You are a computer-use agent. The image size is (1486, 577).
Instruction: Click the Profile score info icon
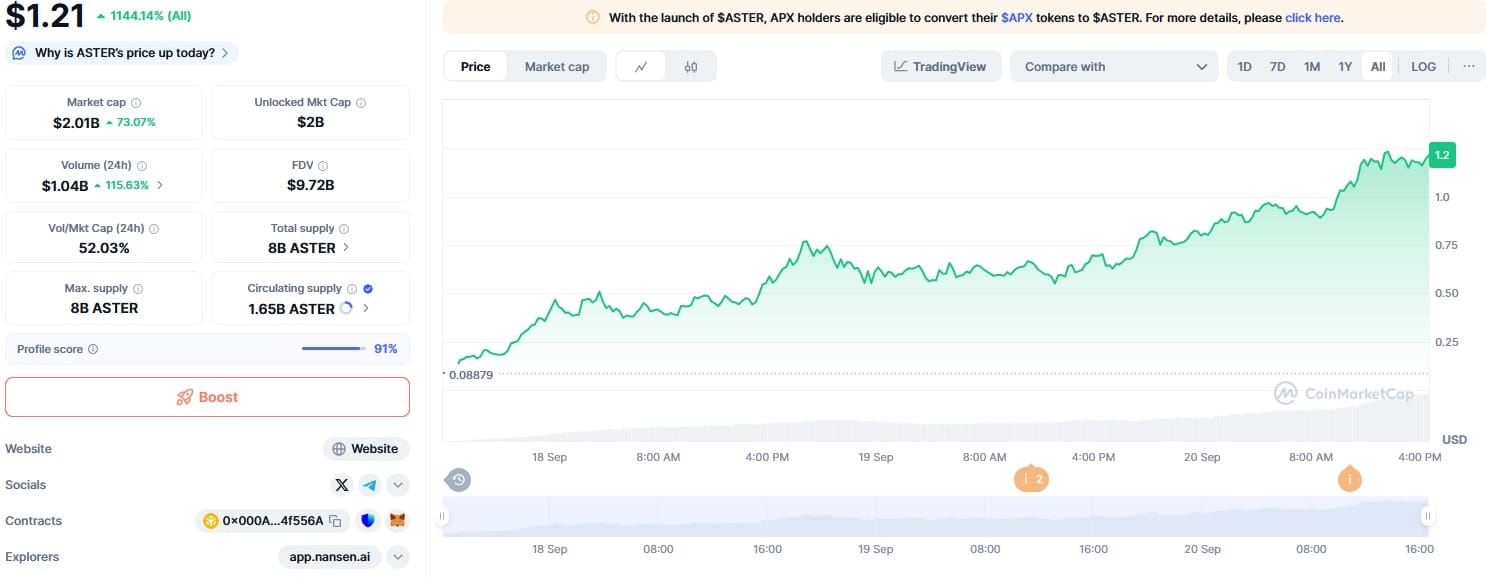click(x=93, y=350)
